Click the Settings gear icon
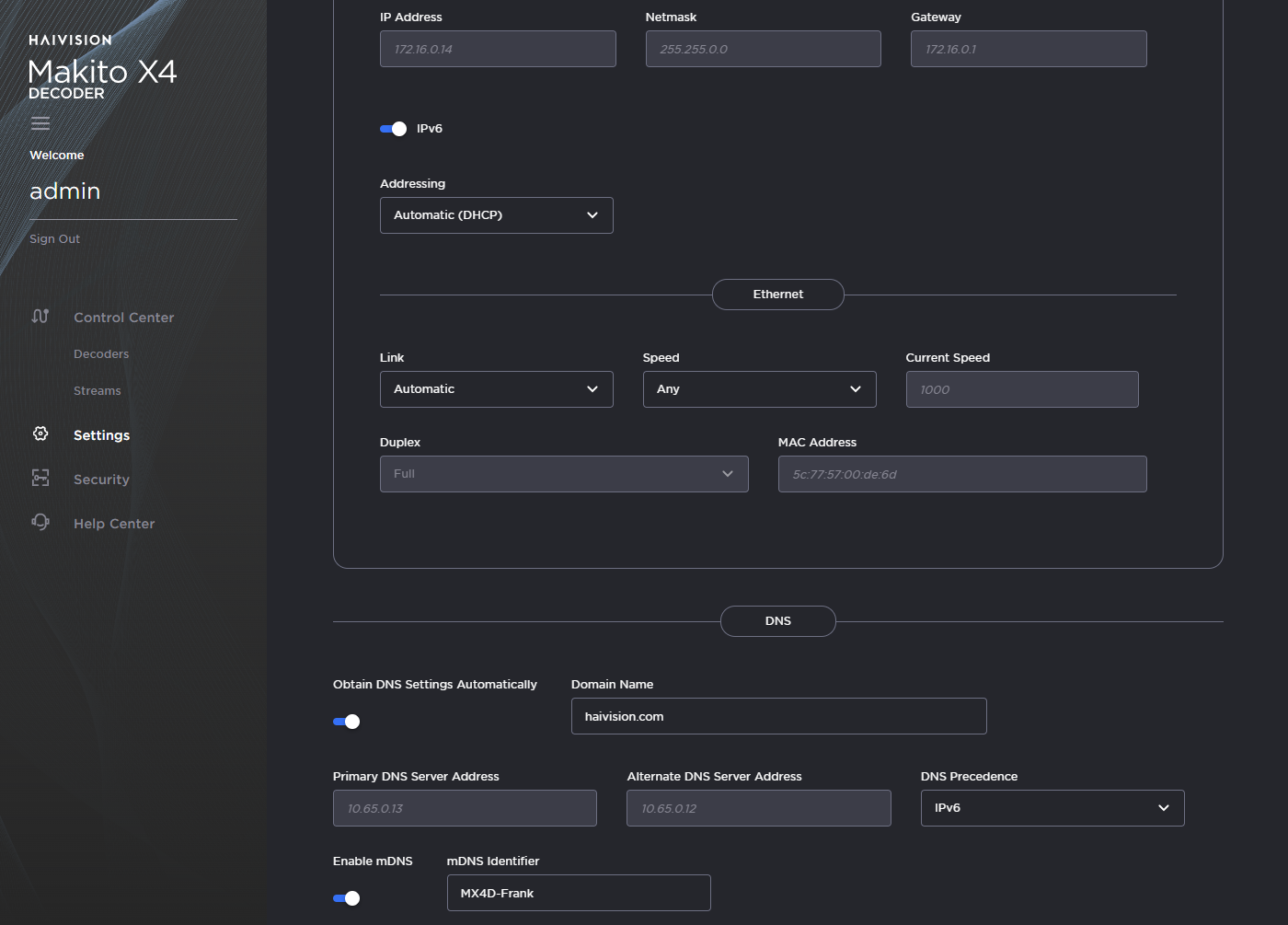Screen dimensions: 1288x925 pos(40,434)
